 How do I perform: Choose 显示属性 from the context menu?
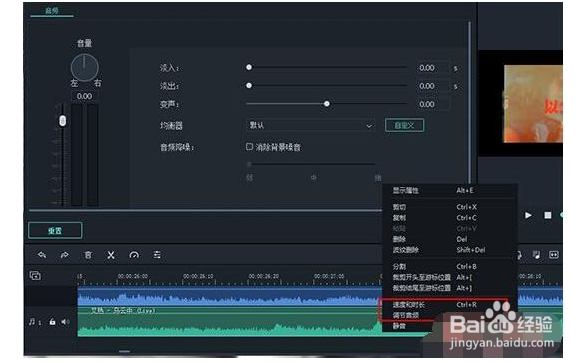click(x=449, y=190)
